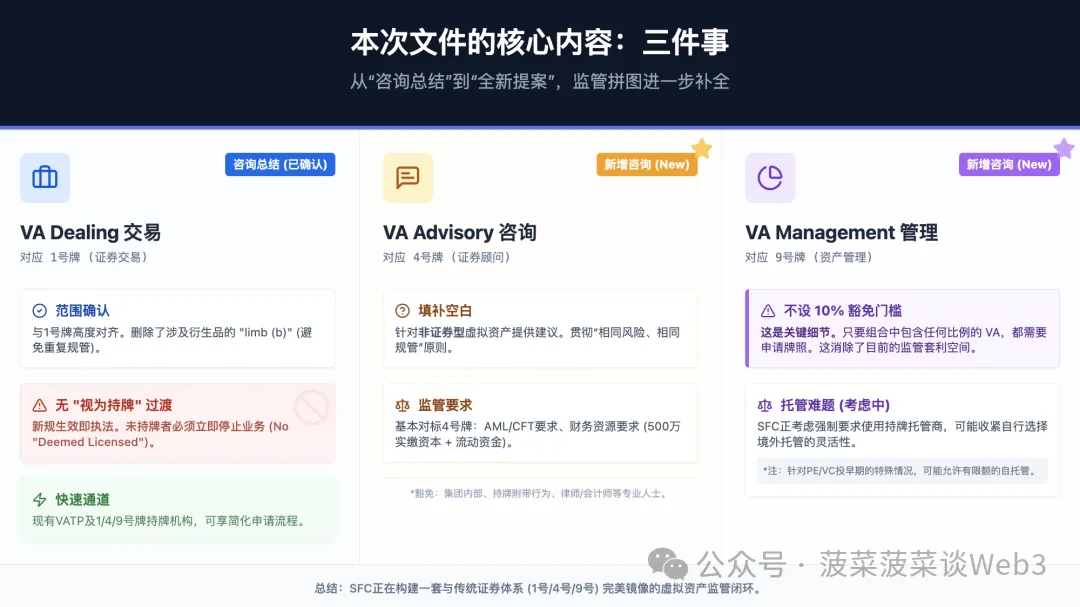Click the chat bubble icon above VA Advisory
Image resolution: width=1080 pixels, height=607 pixels.
point(408,178)
